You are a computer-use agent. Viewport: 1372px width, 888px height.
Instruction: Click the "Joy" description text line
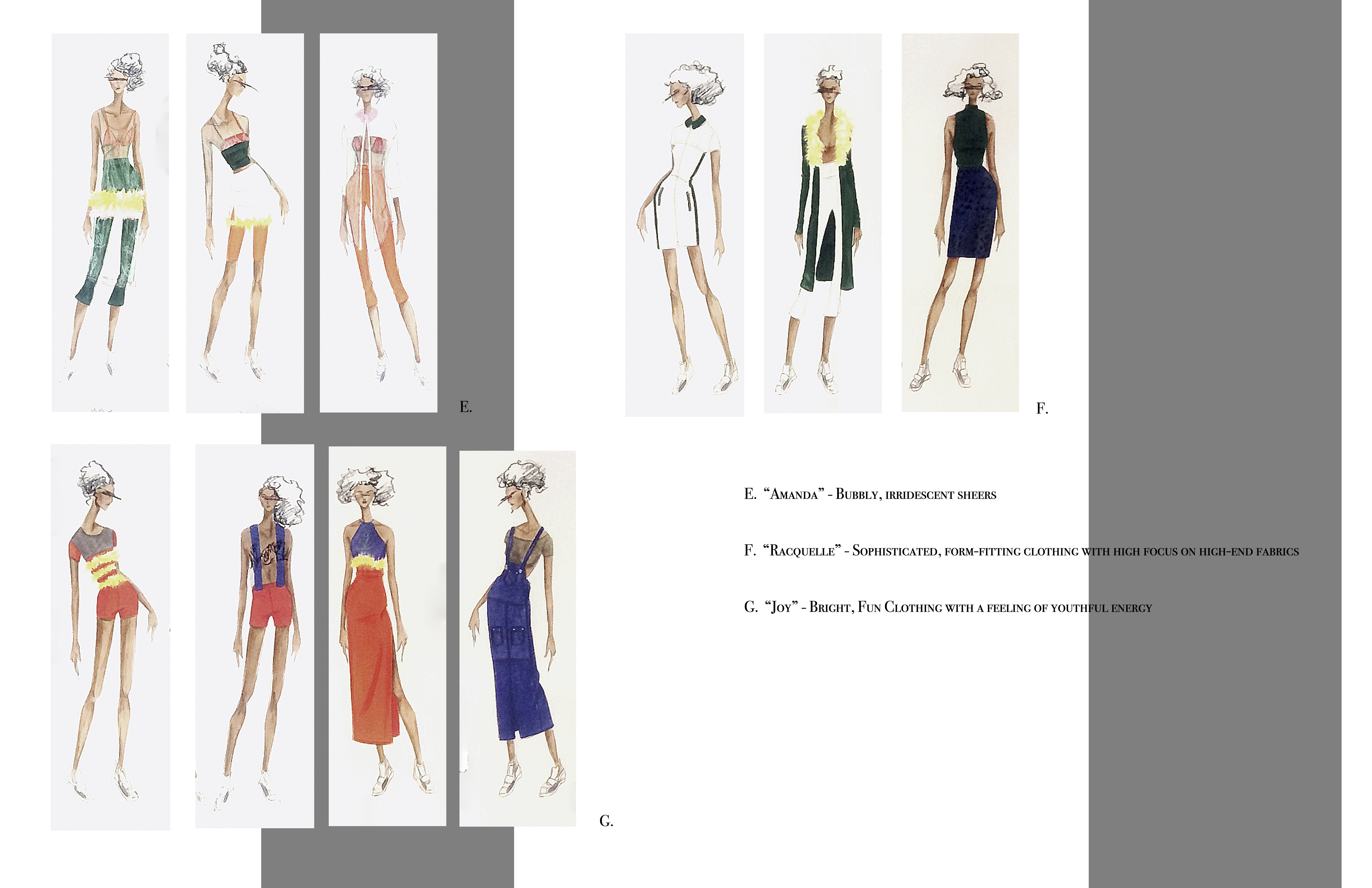pos(948,607)
